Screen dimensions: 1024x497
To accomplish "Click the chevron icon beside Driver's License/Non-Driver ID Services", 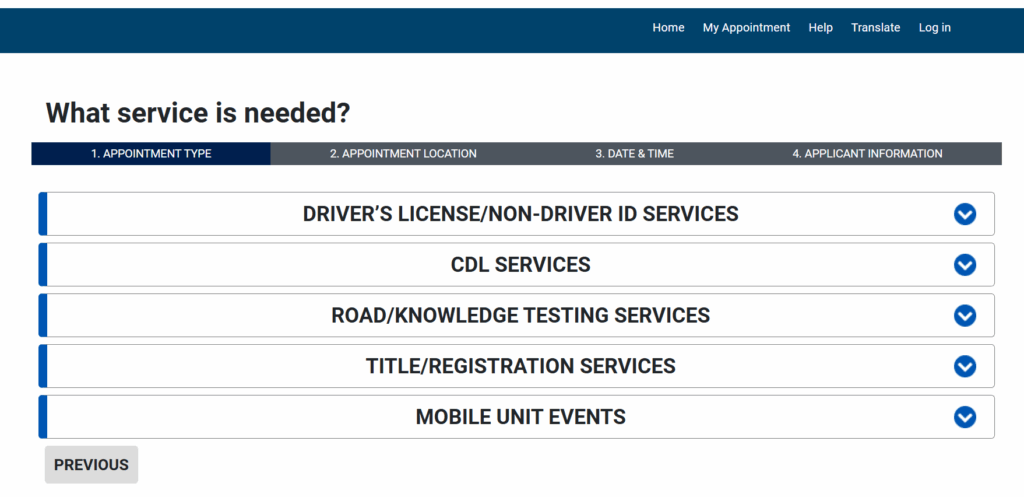I will coord(964,214).
